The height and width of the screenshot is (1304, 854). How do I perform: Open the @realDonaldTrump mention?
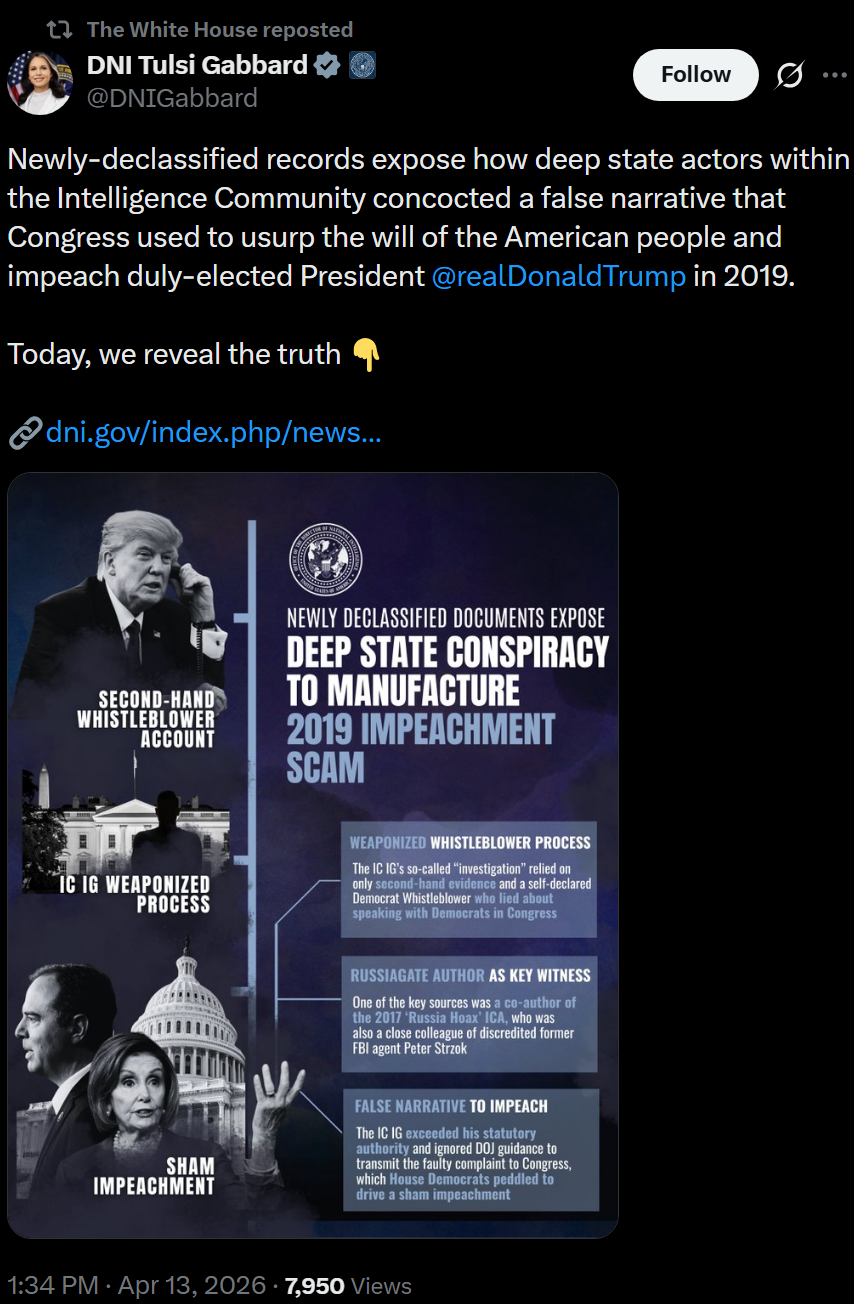pyautogui.click(x=559, y=276)
